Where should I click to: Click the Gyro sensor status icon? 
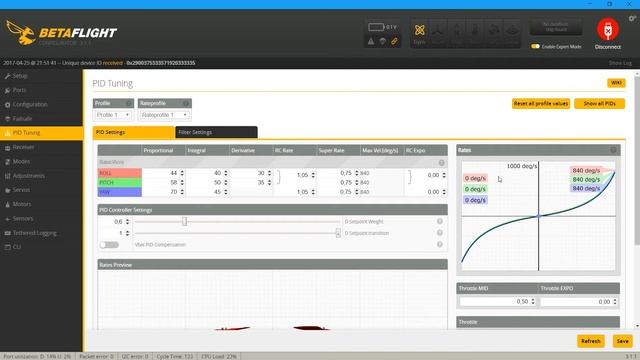[x=420, y=33]
